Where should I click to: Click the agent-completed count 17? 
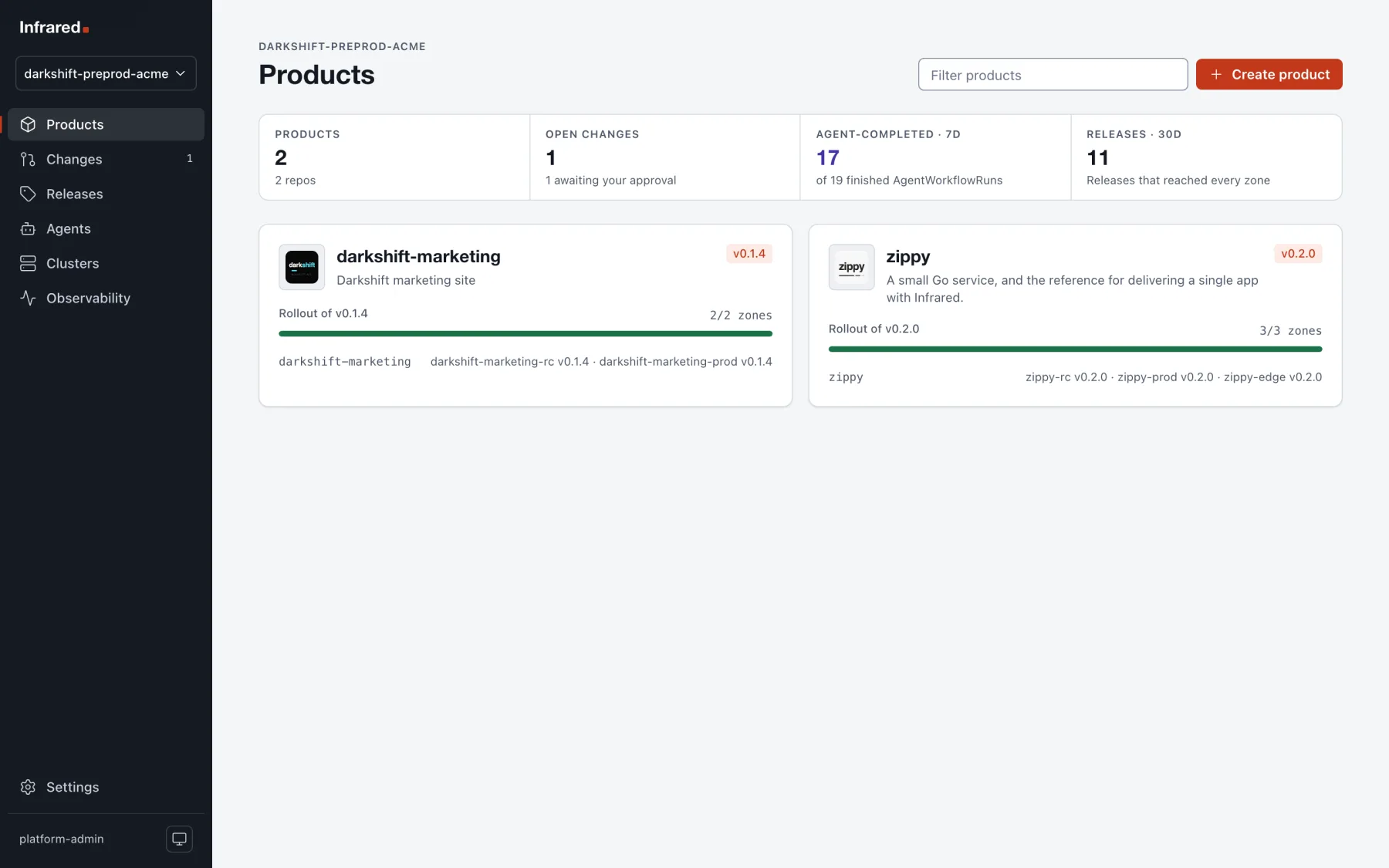coord(827,157)
